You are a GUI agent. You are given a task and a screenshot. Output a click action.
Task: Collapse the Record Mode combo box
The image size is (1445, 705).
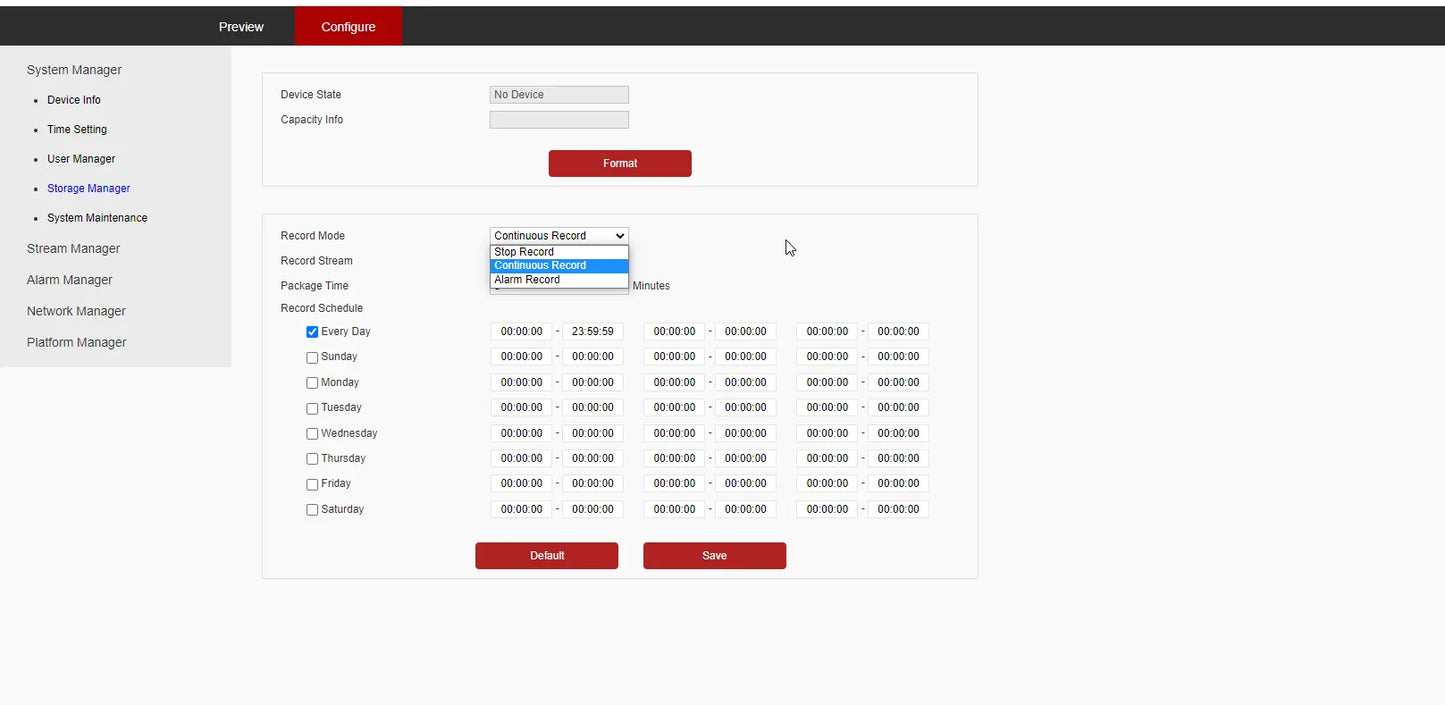pyautogui.click(x=559, y=236)
